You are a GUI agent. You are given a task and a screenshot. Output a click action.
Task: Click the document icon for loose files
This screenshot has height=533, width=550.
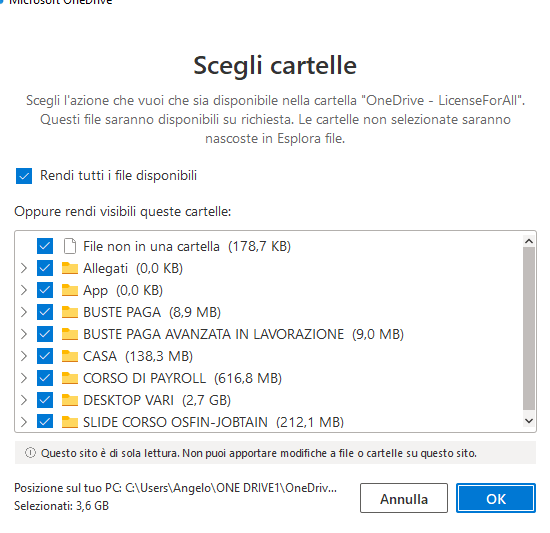70,246
